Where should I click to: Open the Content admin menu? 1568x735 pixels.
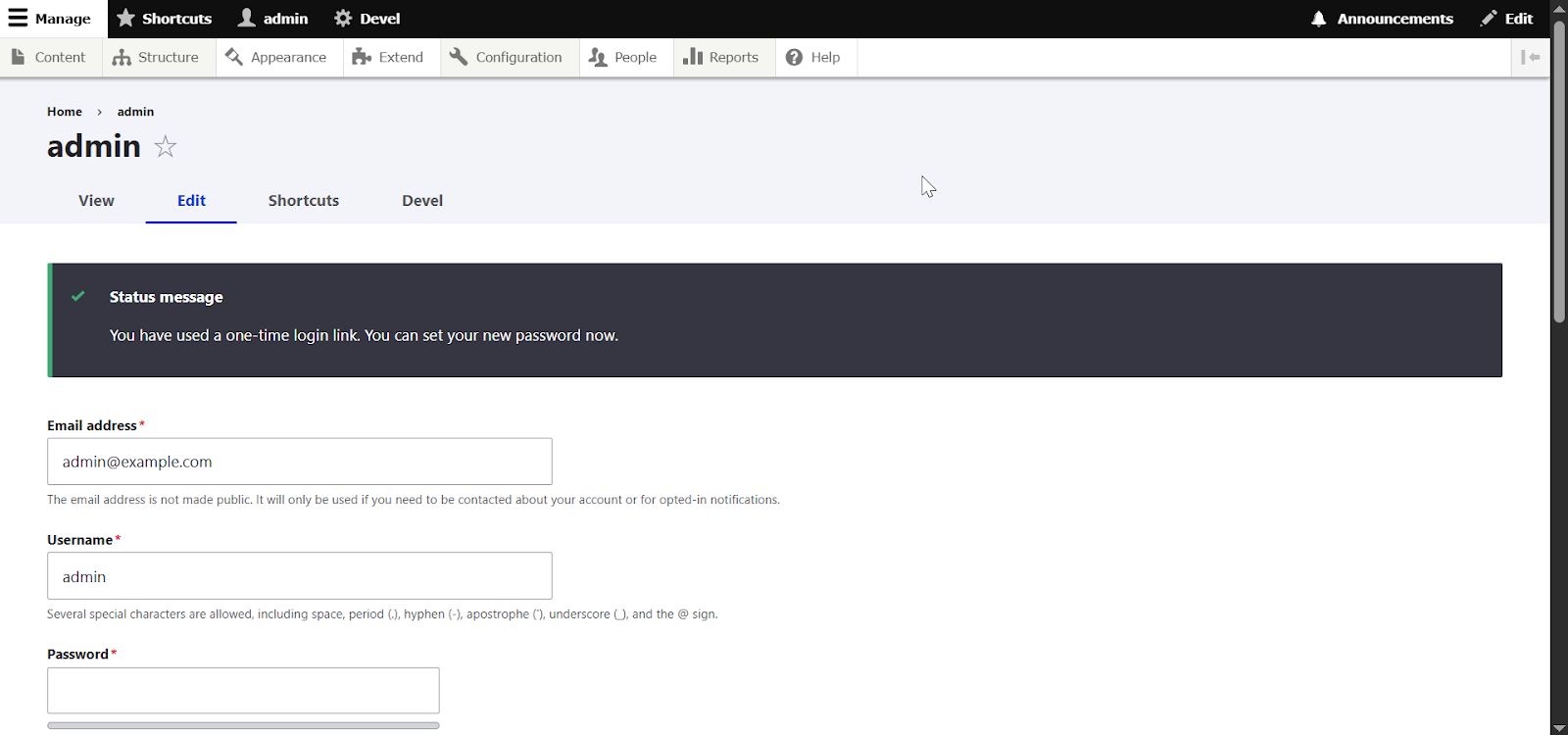point(49,58)
